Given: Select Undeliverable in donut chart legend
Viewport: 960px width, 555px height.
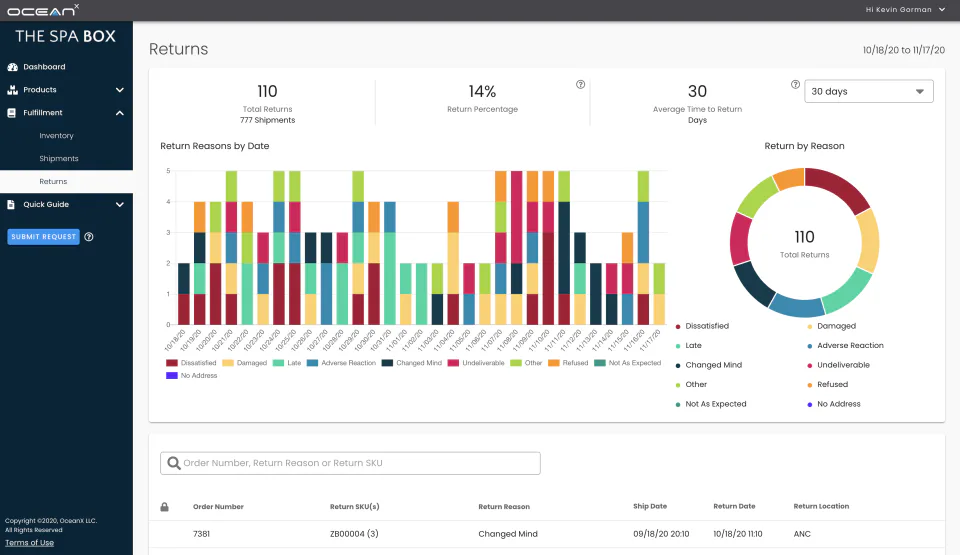Looking at the screenshot, I should tap(838, 365).
